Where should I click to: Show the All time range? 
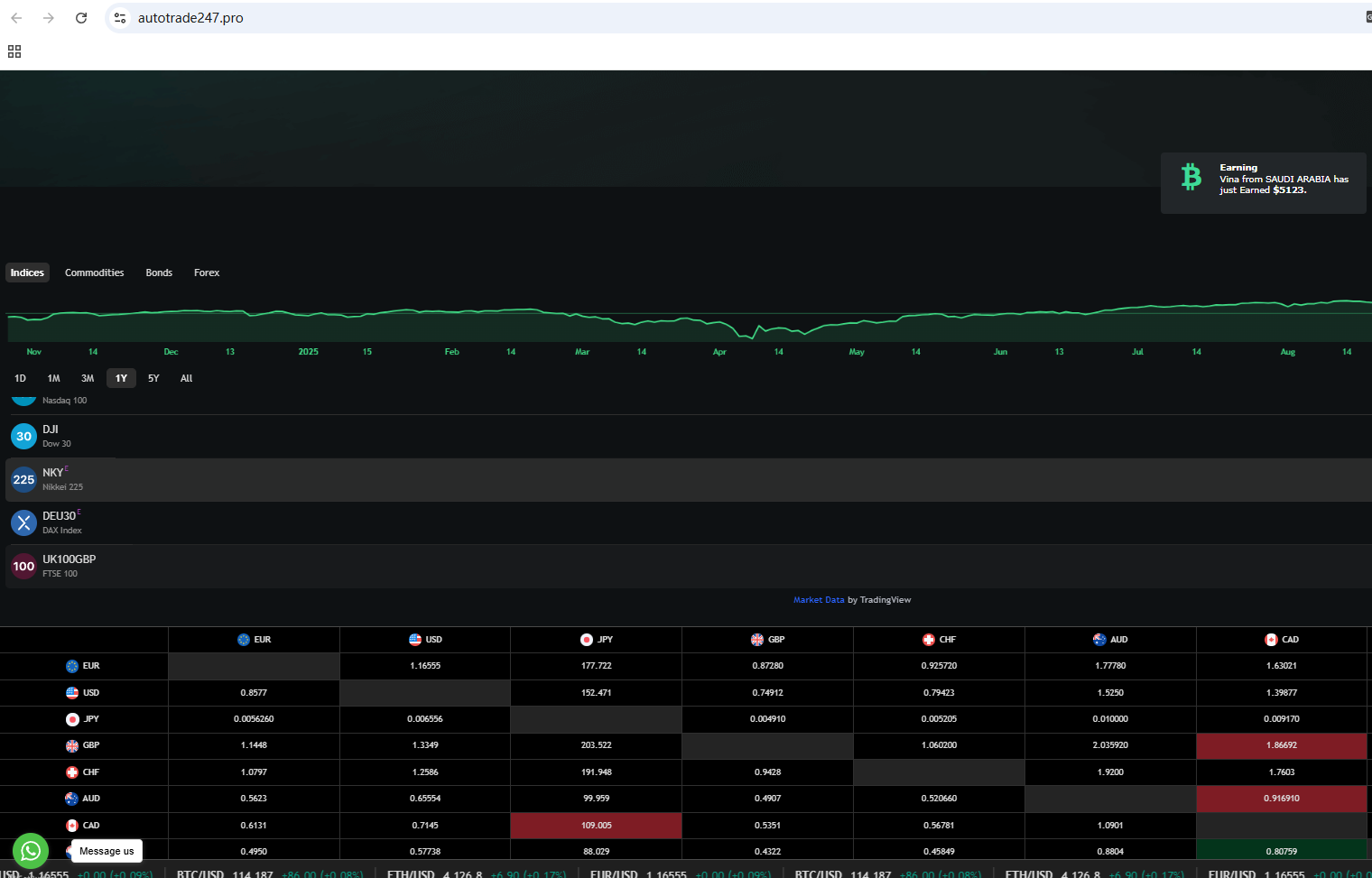pos(186,378)
